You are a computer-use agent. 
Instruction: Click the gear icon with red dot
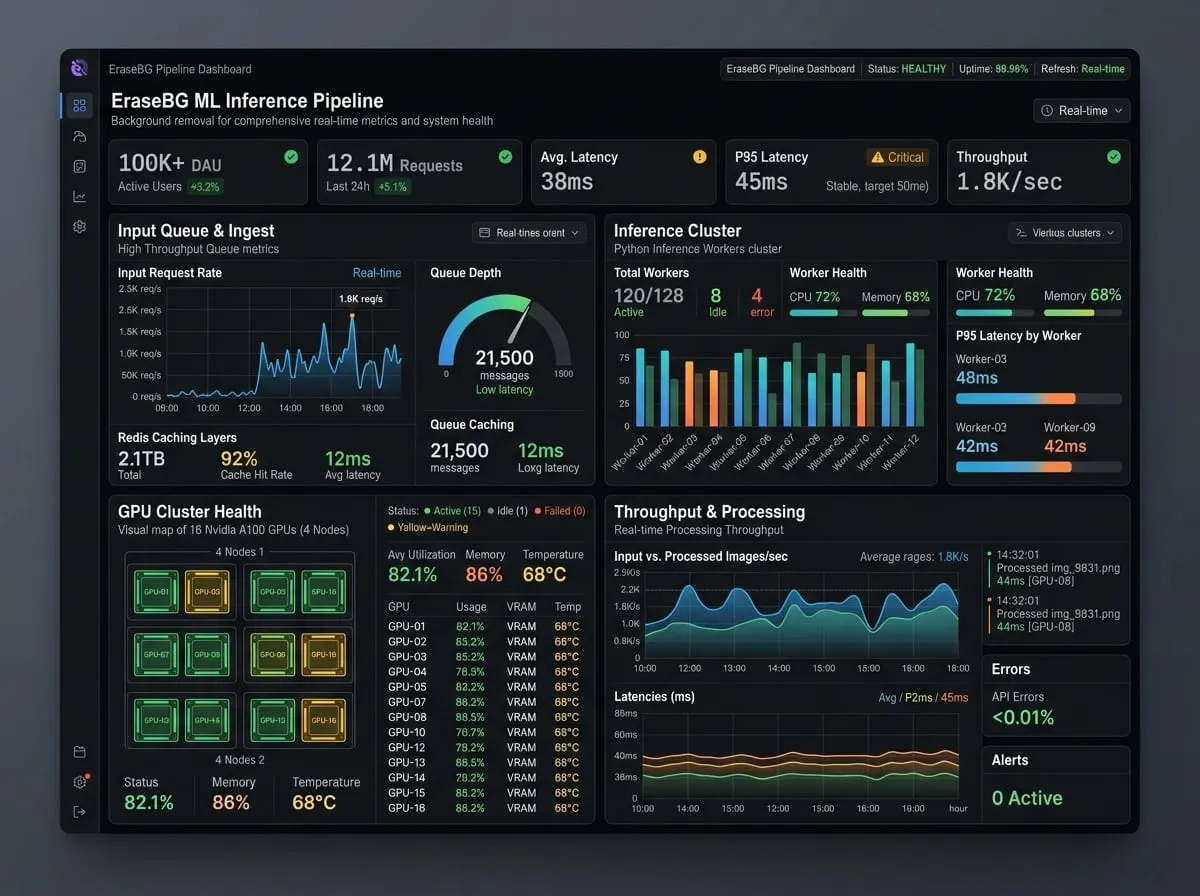click(x=80, y=782)
